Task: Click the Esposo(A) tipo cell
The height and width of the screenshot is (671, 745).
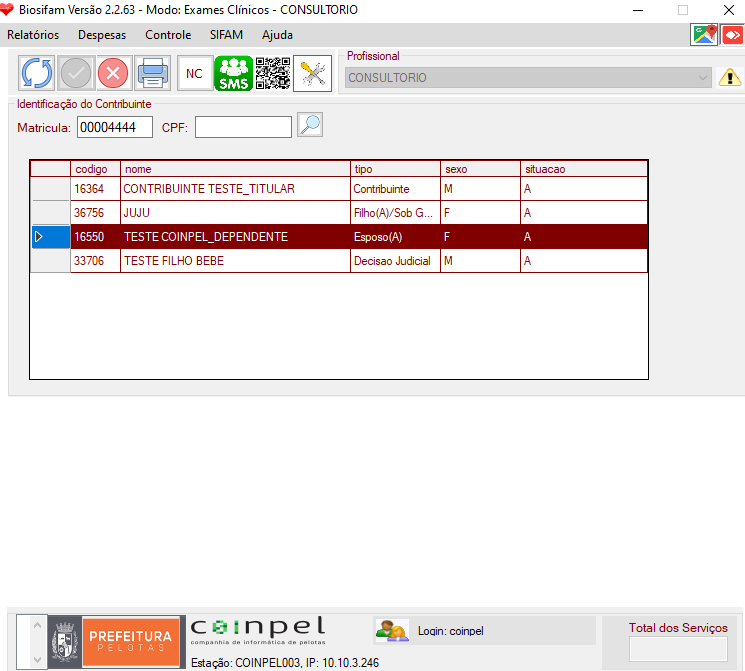Action: tap(395, 237)
